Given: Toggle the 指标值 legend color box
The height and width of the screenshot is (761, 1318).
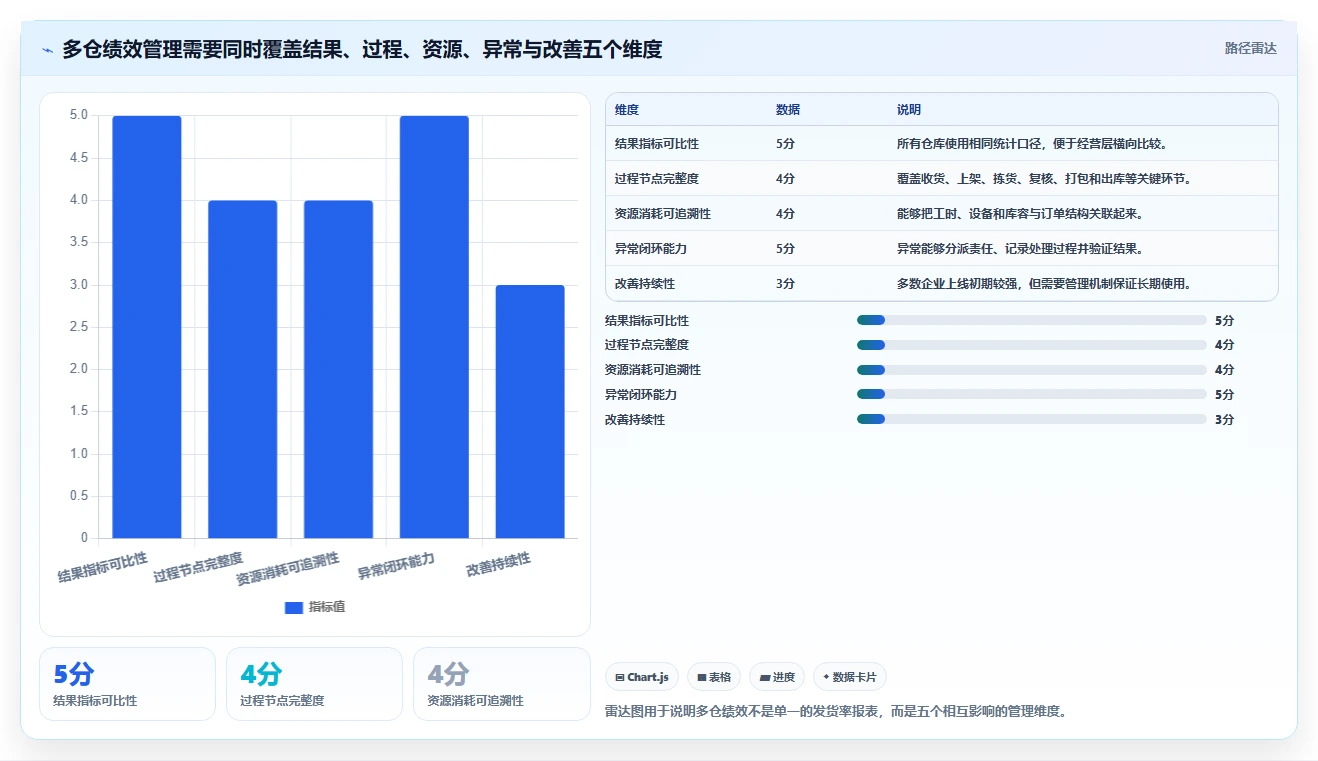Looking at the screenshot, I should (x=294, y=607).
